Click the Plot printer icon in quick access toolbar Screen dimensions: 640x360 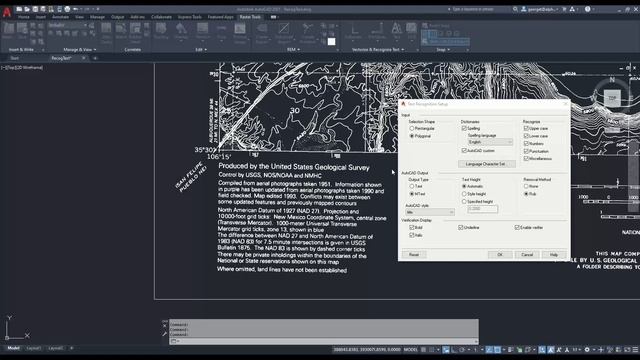(x=67, y=9)
